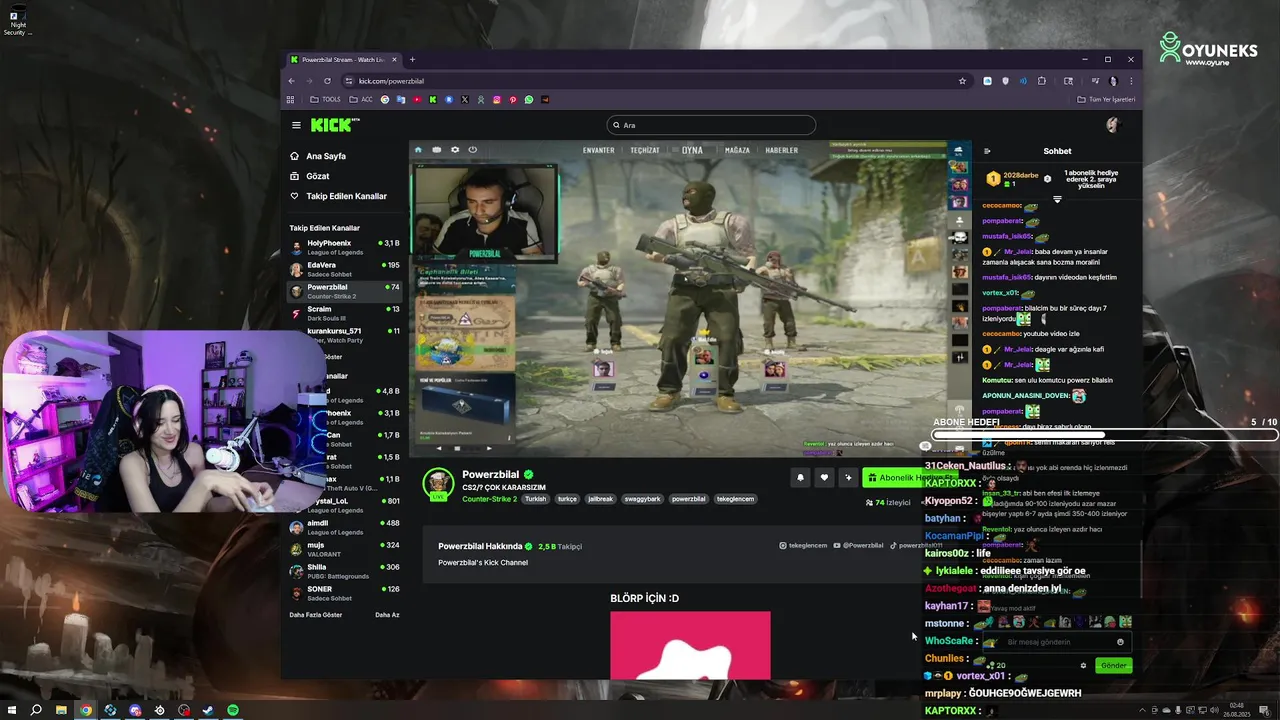Viewport: 1280px width, 720px height.
Task: Click the sparkle plus button beside heart
Action: coord(848,478)
